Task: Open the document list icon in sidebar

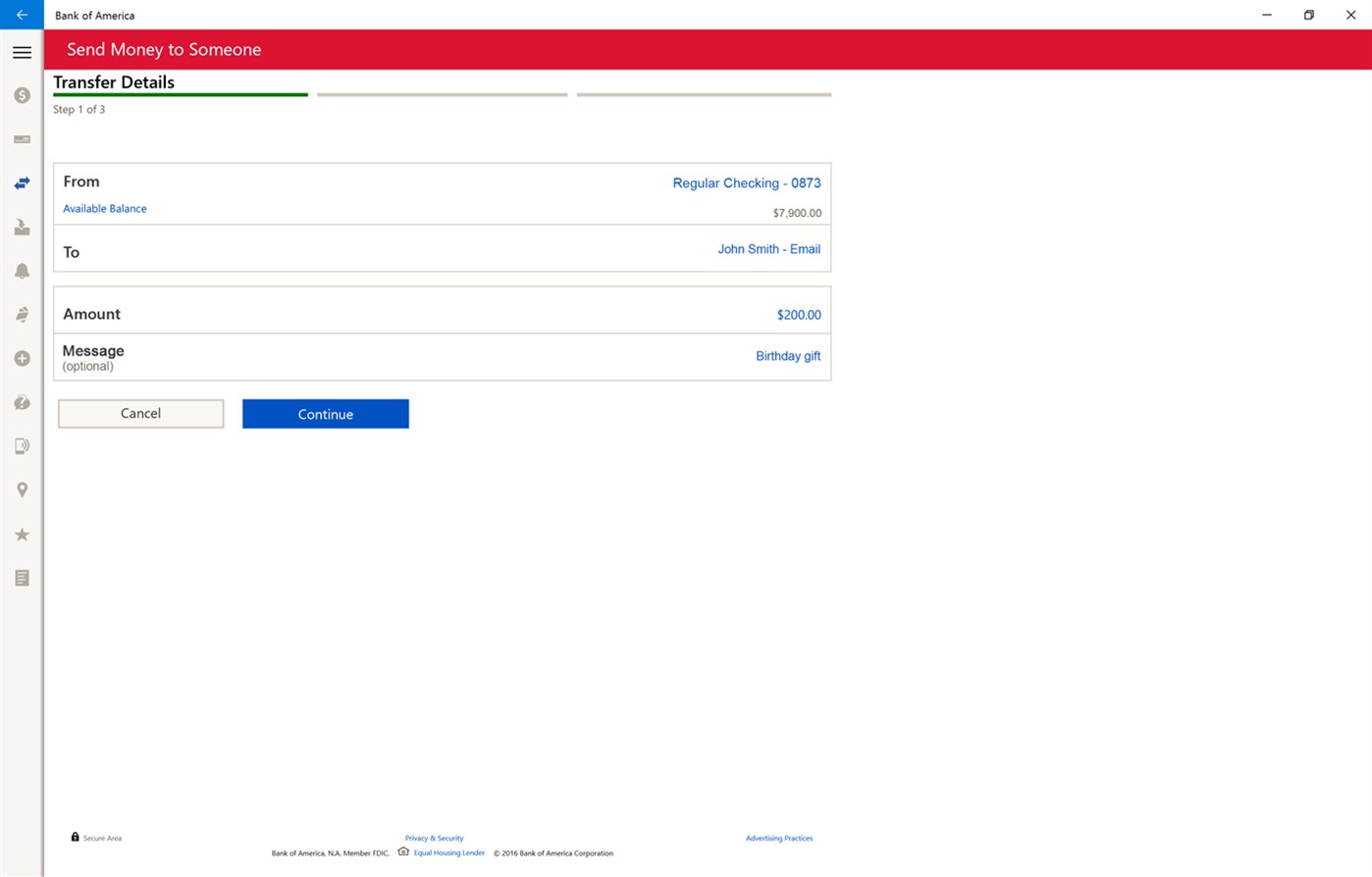Action: (x=22, y=578)
